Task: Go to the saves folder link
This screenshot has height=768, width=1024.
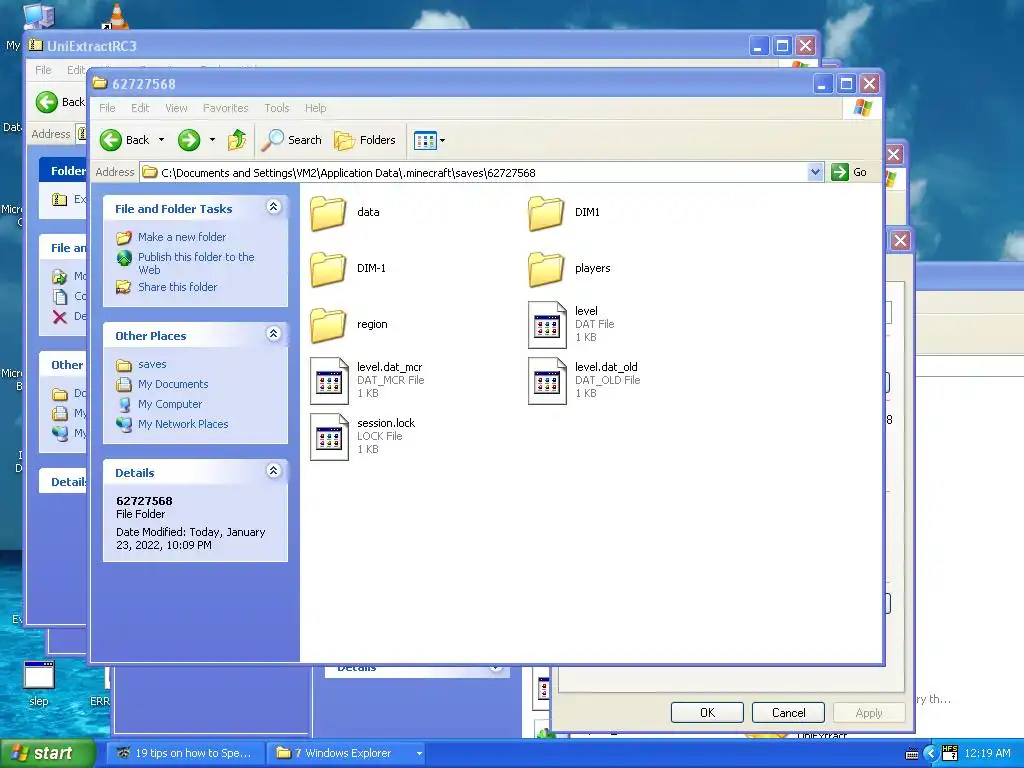Action: click(152, 364)
